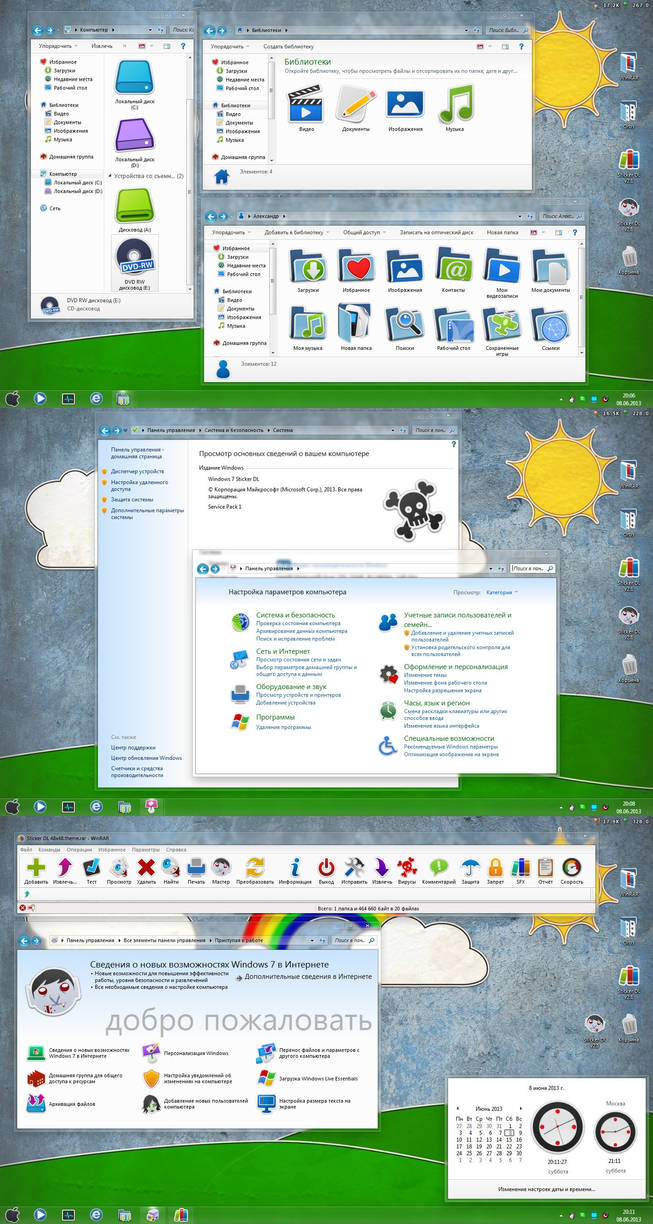This screenshot has height=1224, width=653.
Task: Open the Видео library icon
Action: click(x=306, y=104)
